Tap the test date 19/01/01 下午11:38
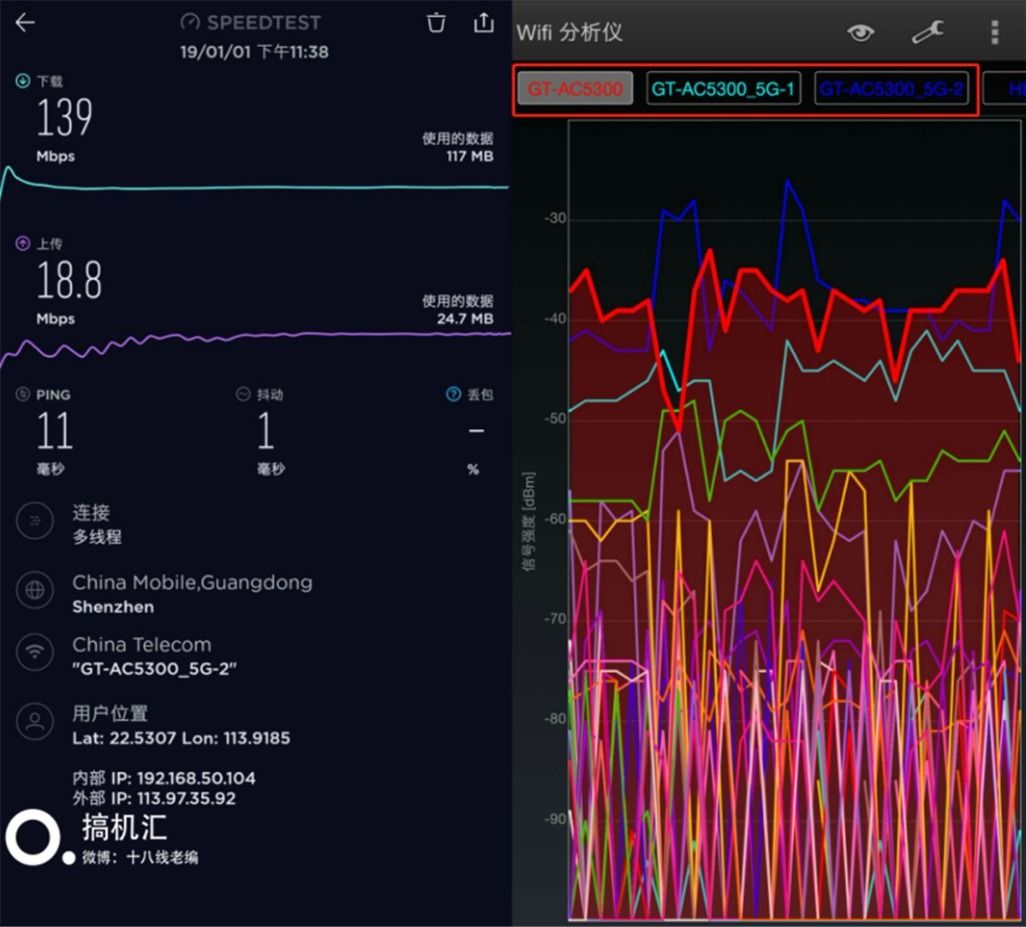 point(255,52)
